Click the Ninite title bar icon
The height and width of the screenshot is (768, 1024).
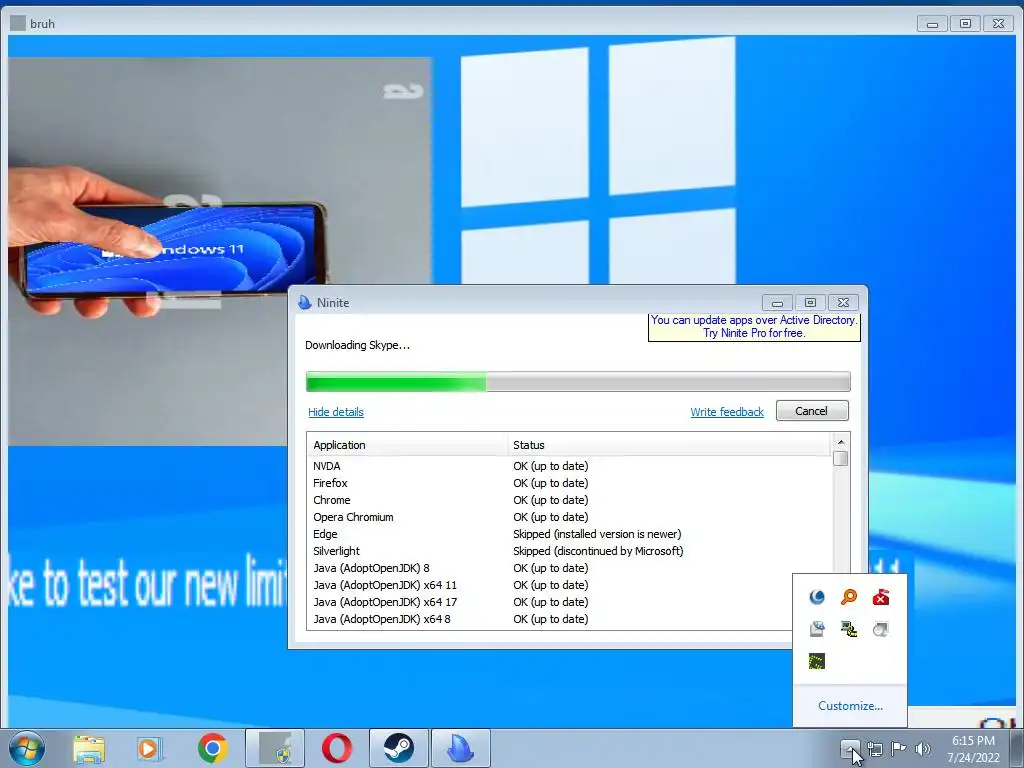(304, 302)
